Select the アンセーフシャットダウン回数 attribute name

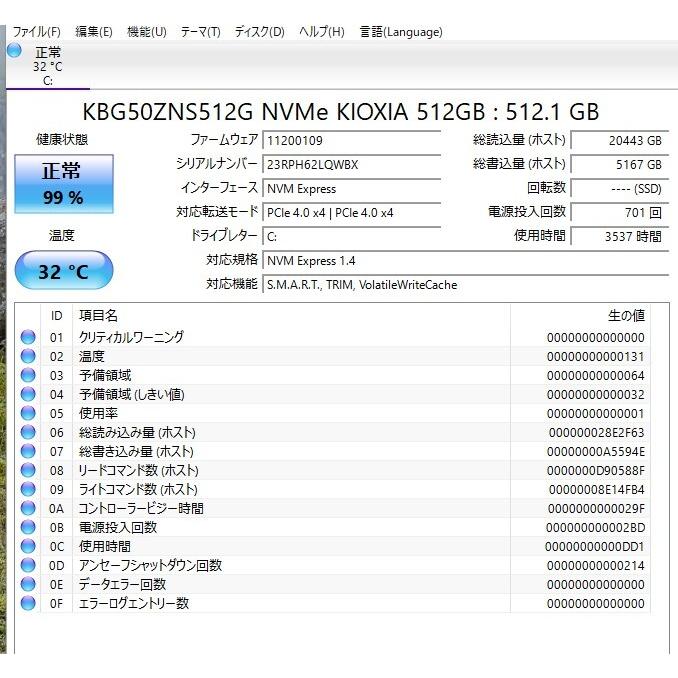pos(150,565)
